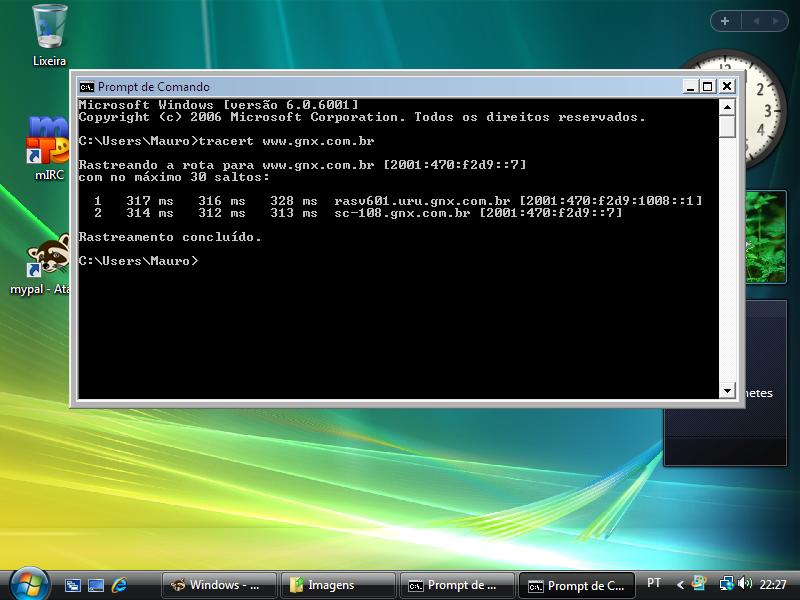The image size is (800, 600).
Task: Click the network connection tray icon
Action: [x=726, y=584]
